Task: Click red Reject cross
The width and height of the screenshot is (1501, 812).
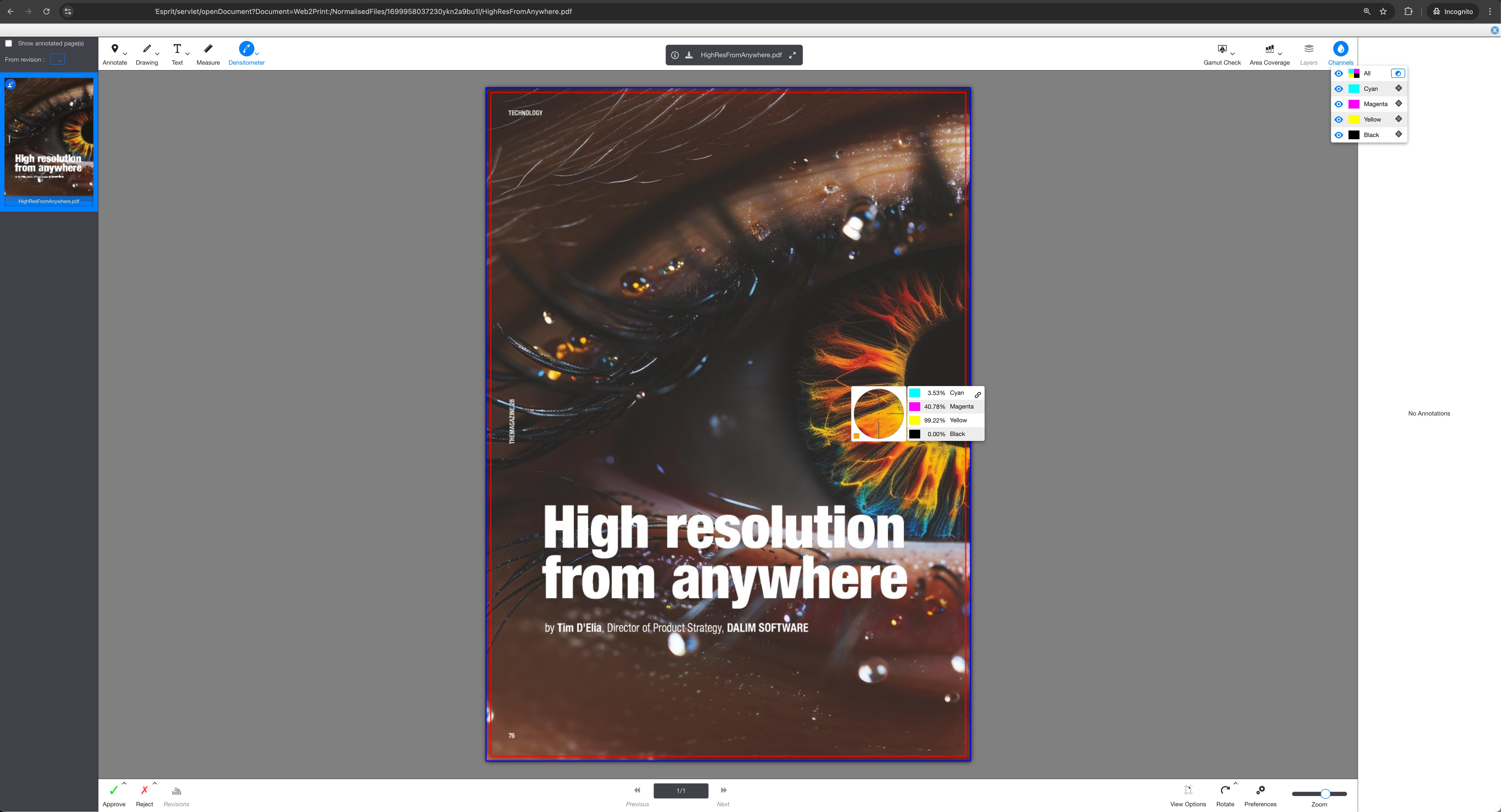Action: [x=145, y=791]
